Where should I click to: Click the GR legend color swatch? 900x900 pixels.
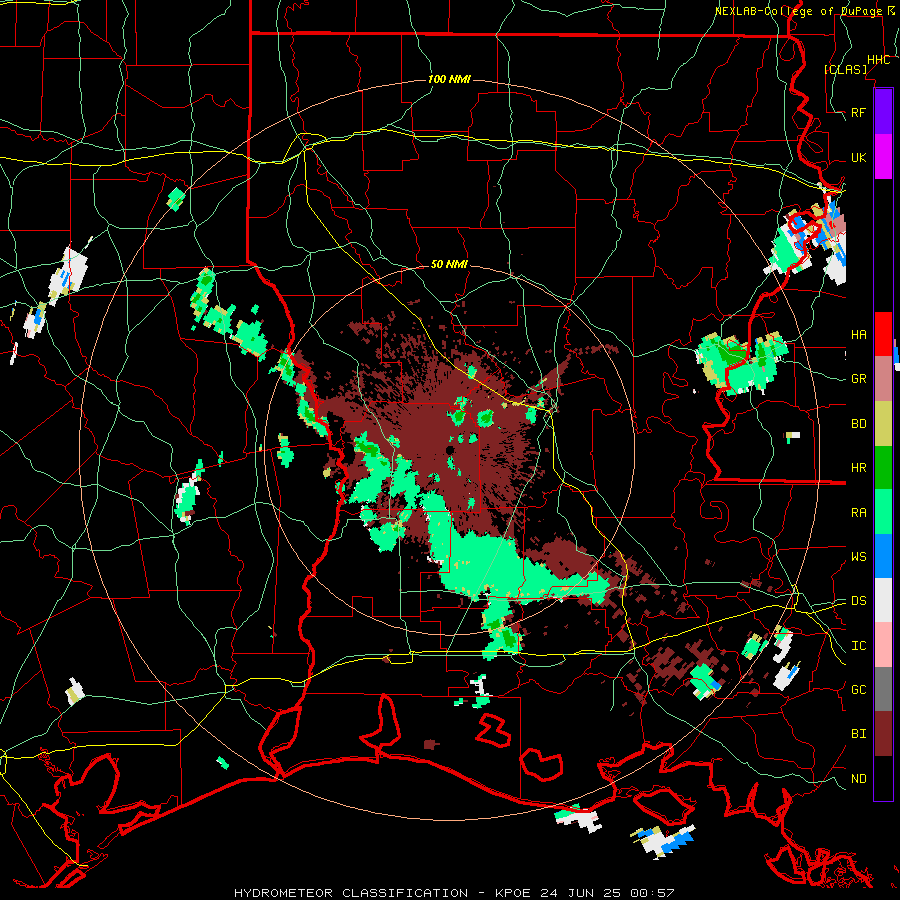pos(883,379)
